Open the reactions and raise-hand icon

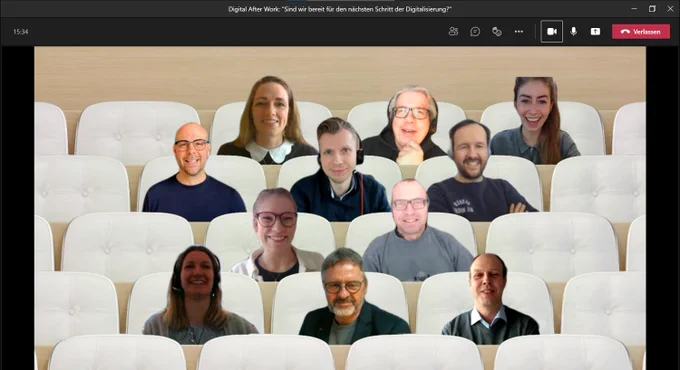tap(497, 31)
